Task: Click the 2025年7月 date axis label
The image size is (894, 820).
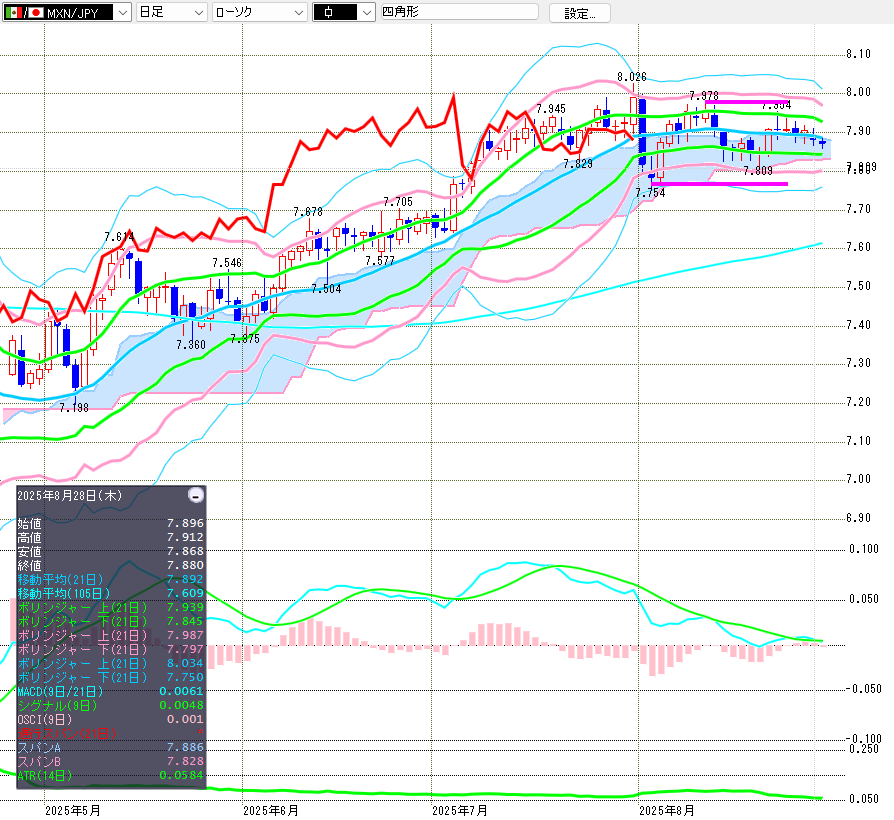Action: tap(460, 810)
